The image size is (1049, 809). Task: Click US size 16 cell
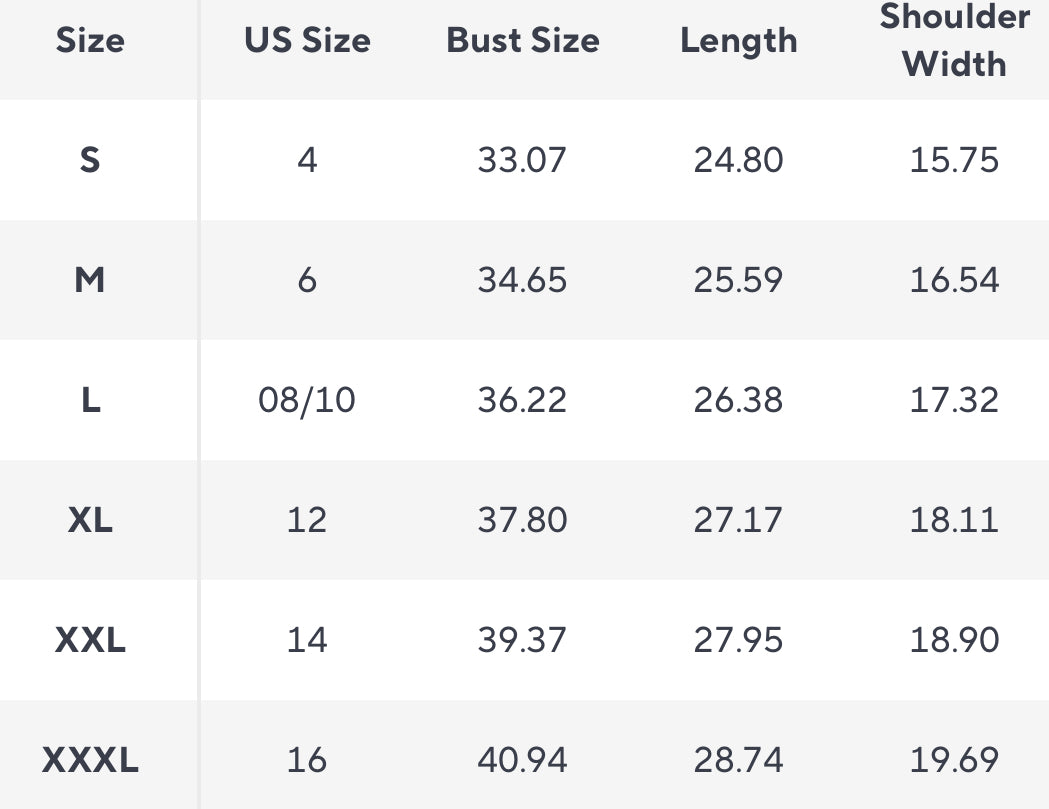pos(307,761)
